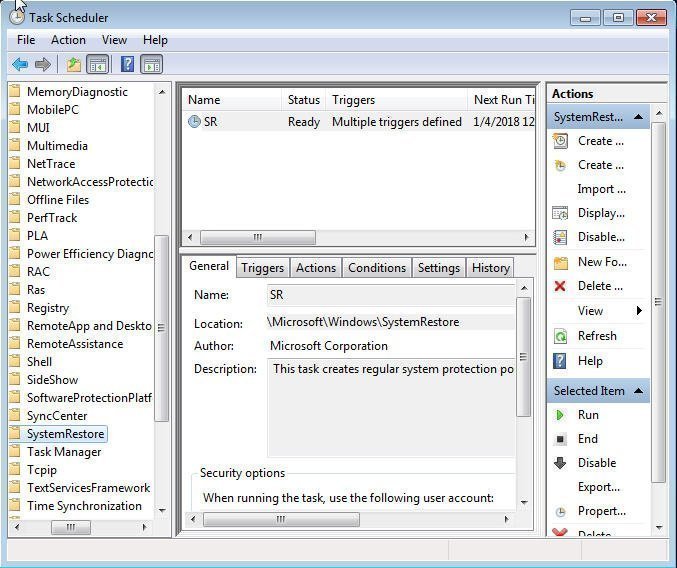This screenshot has height=568, width=677.
Task: Open the History tab
Action: (x=490, y=268)
